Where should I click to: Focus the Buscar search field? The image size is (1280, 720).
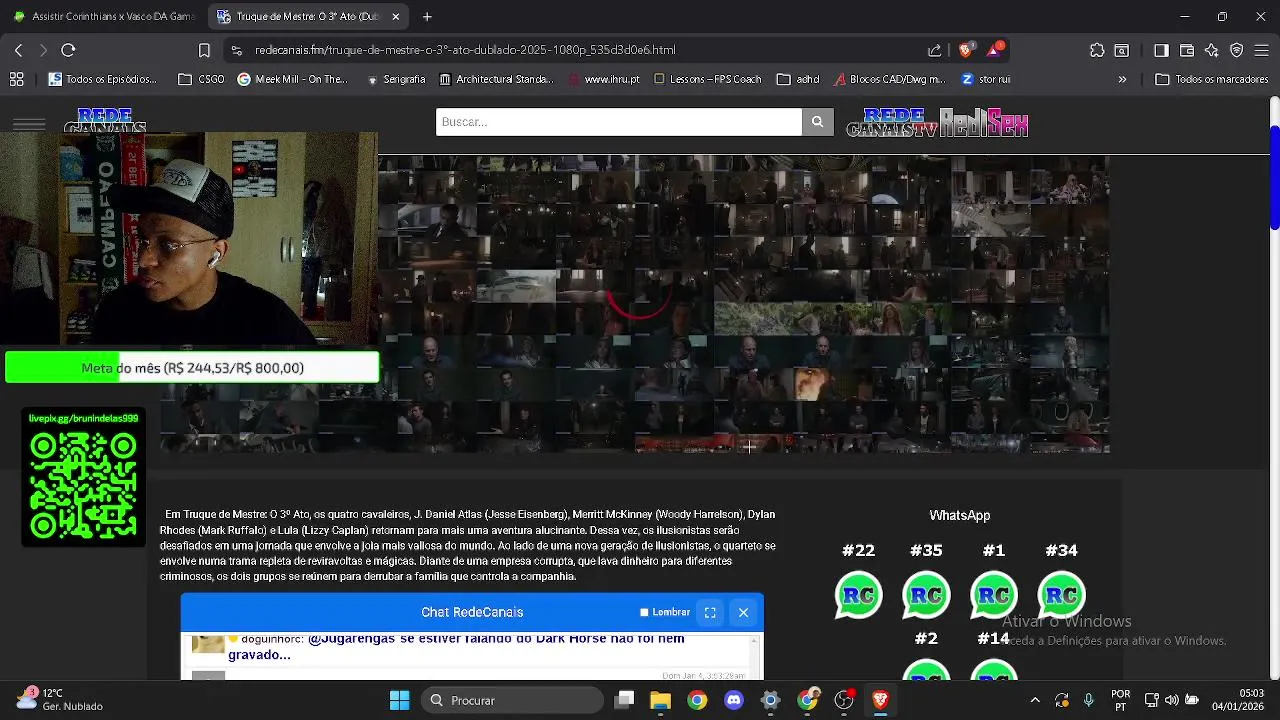pyautogui.click(x=618, y=122)
